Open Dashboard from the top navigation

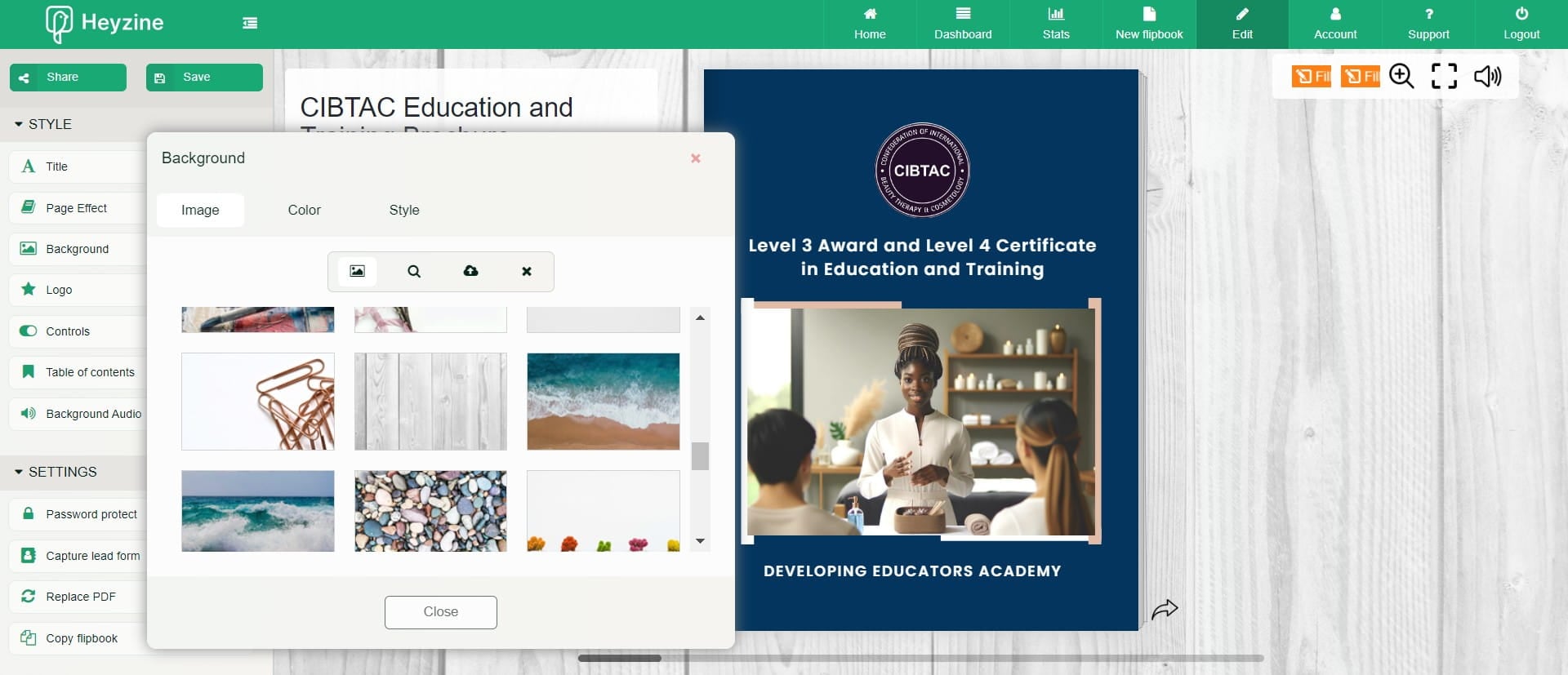pos(963,24)
